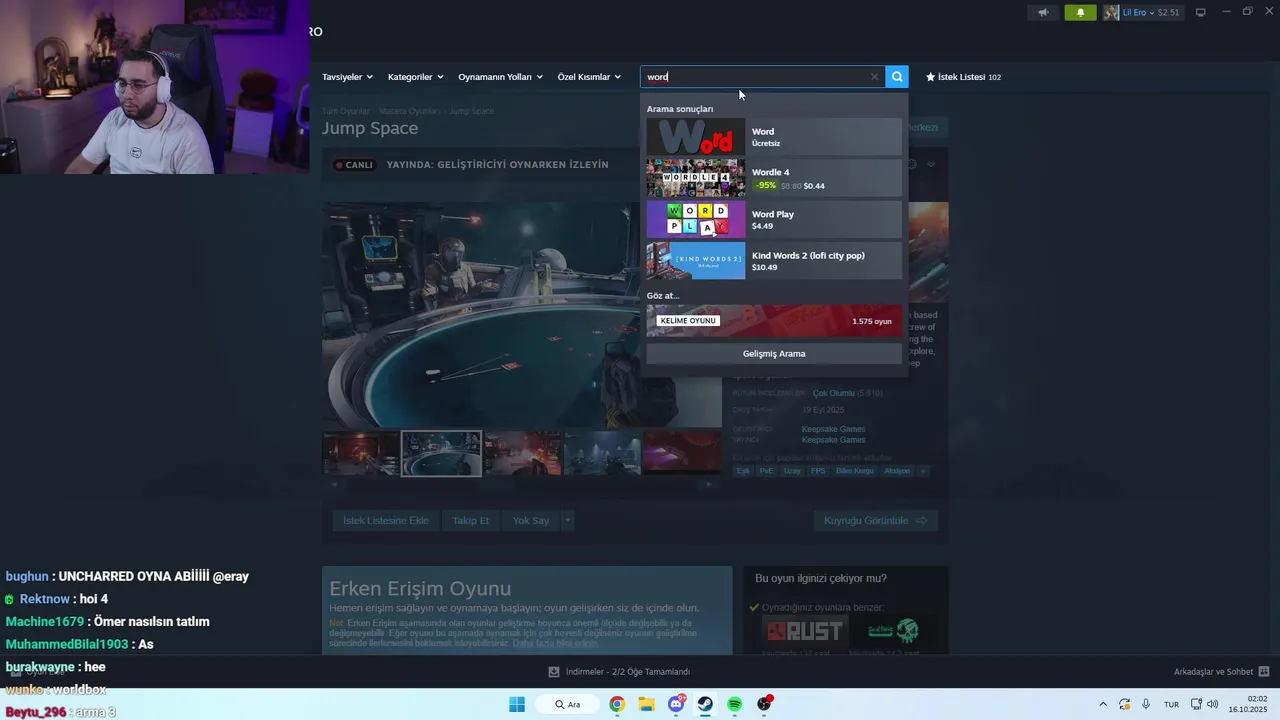The height and width of the screenshot is (720, 1280).
Task: Click the FPS tag
Action: [818, 471]
